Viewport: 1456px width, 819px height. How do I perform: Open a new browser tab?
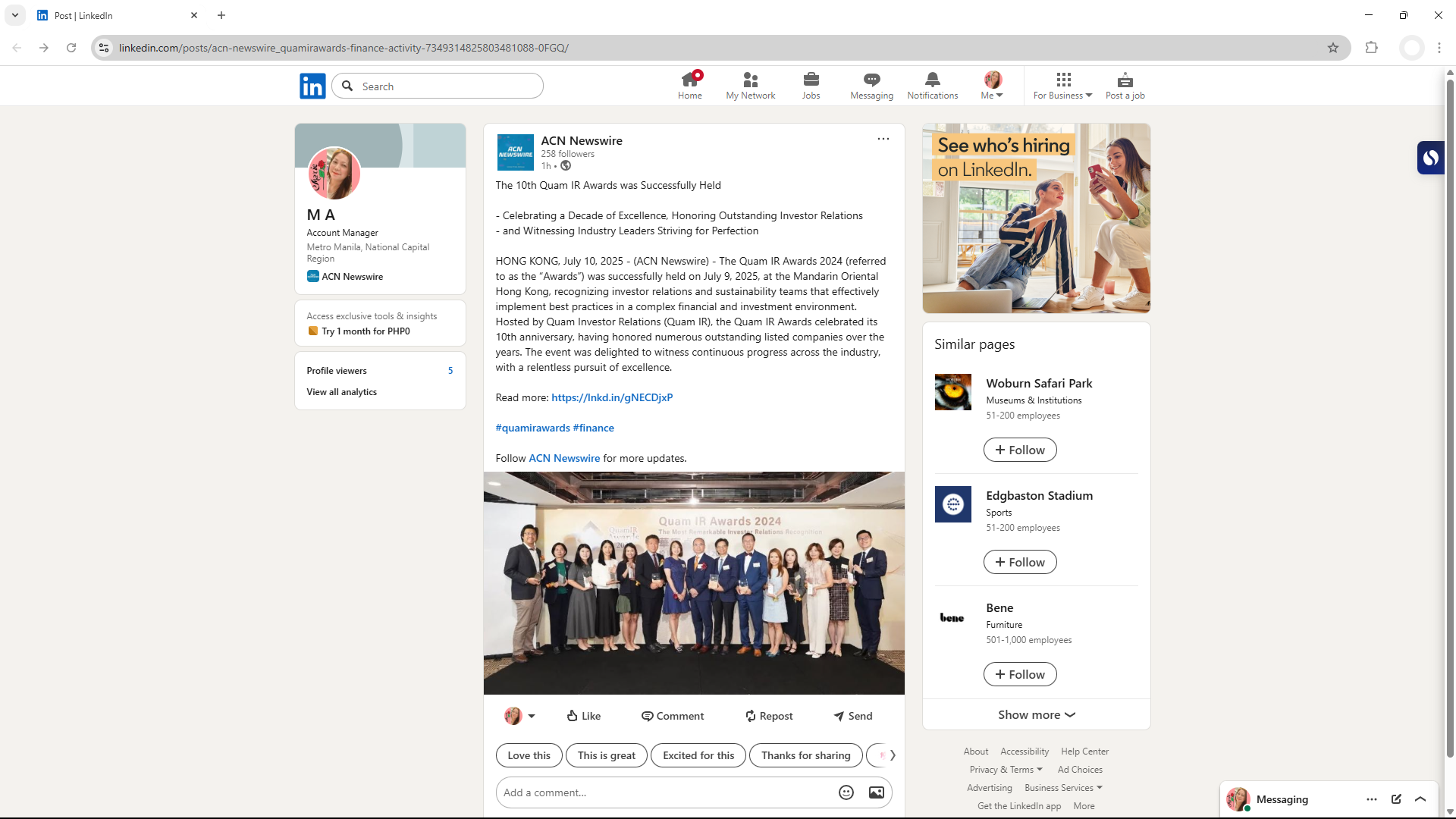pos(221,15)
